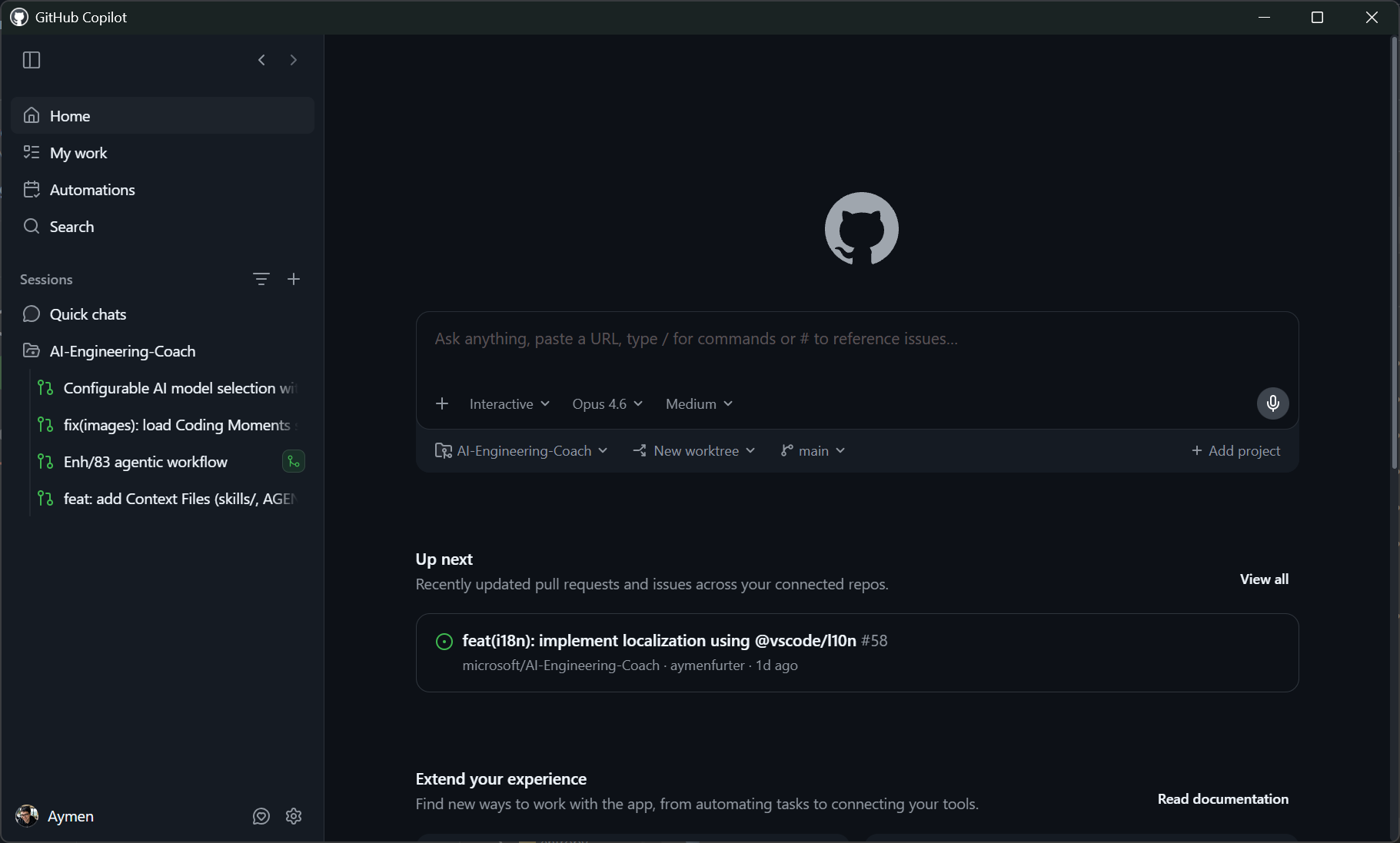Click the feedback chat icon
The height and width of the screenshot is (843, 1400).
[x=261, y=816]
